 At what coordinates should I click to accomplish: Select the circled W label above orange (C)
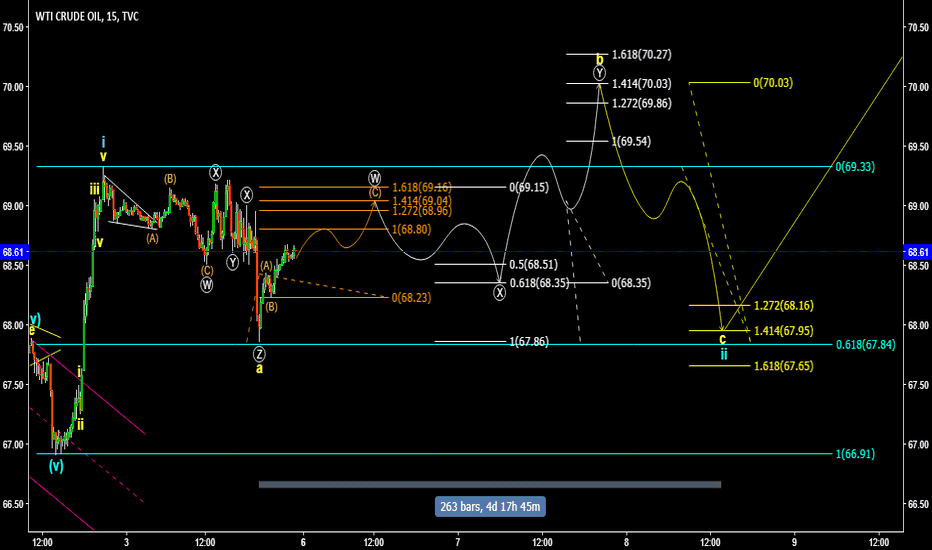(x=374, y=178)
